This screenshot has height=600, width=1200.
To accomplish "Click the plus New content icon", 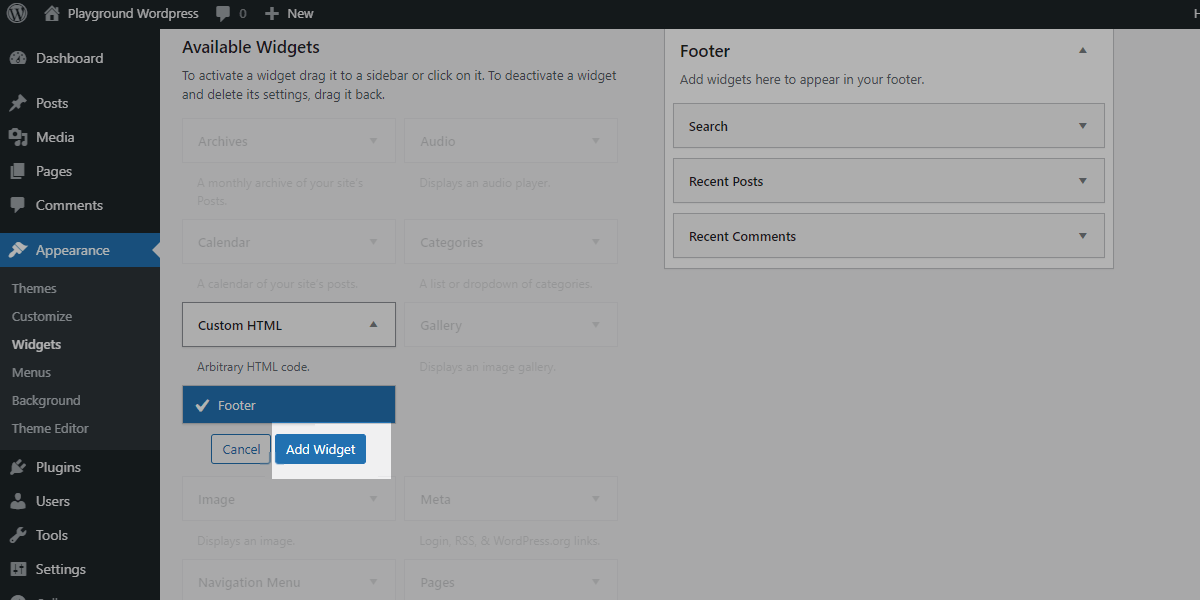I will pyautogui.click(x=272, y=14).
